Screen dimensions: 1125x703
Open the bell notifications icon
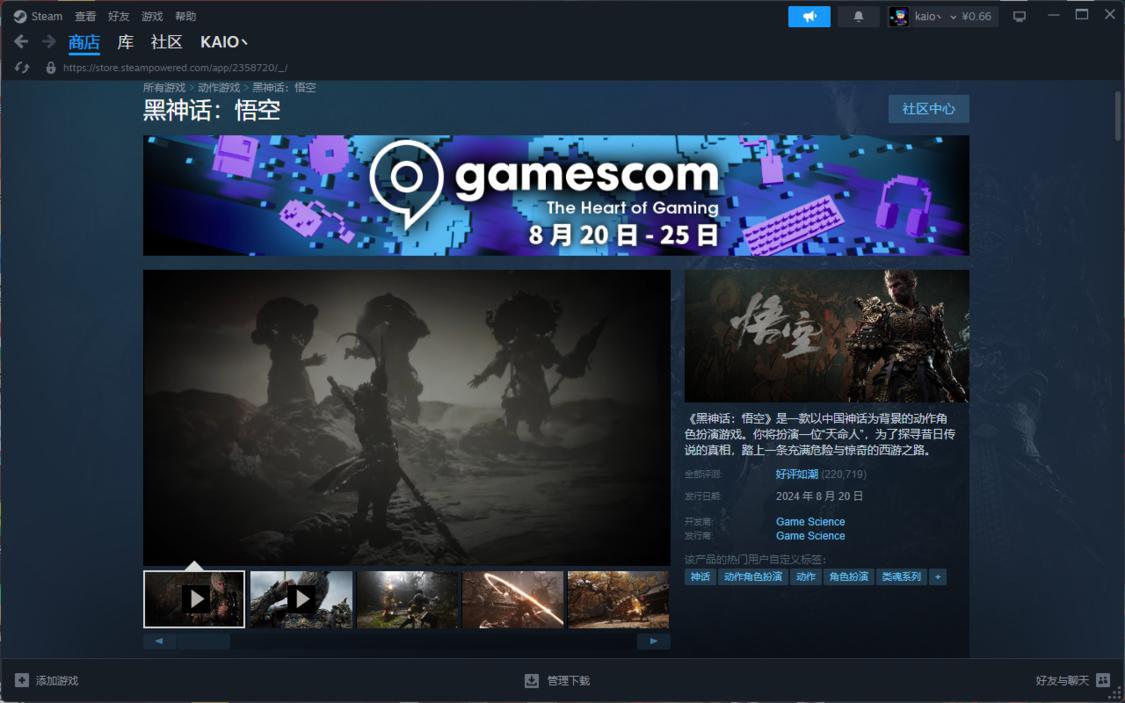pyautogui.click(x=858, y=16)
